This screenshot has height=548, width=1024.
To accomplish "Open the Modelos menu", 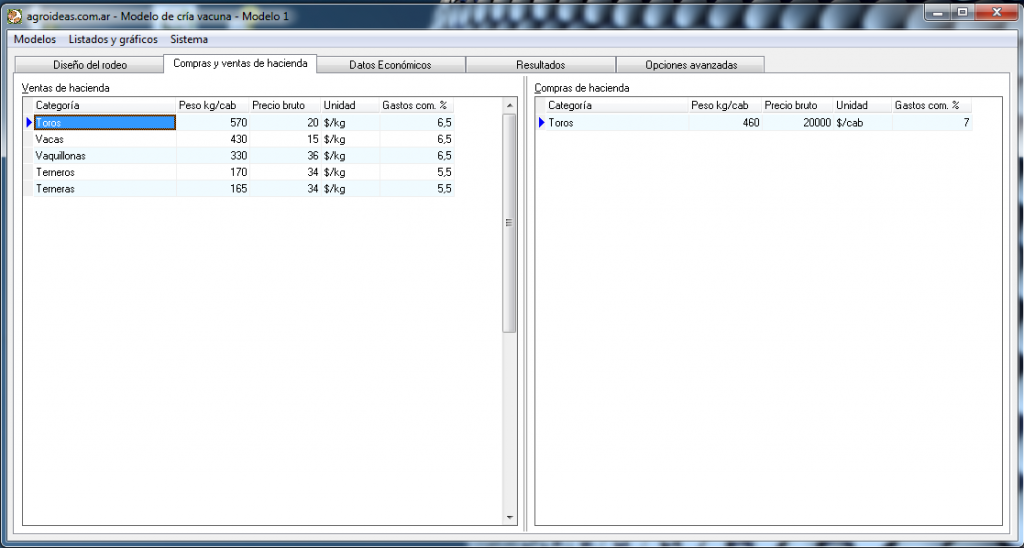I will point(35,39).
